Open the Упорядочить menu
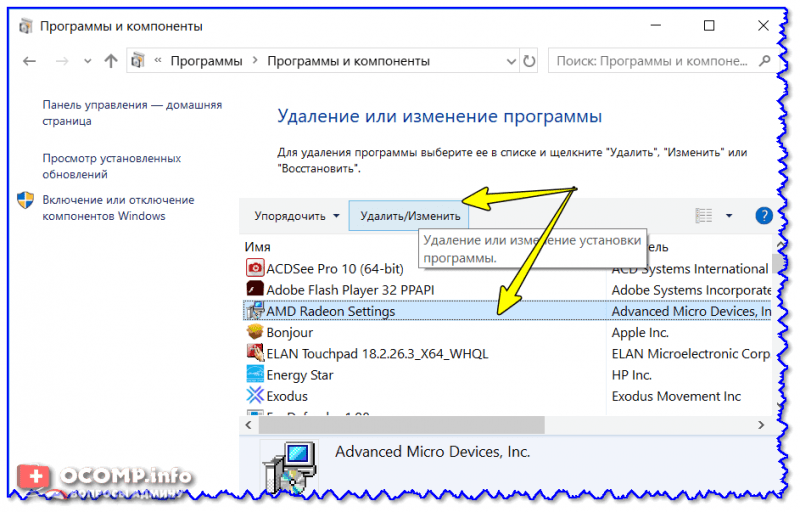This screenshot has height=512, width=800. pyautogui.click(x=296, y=216)
